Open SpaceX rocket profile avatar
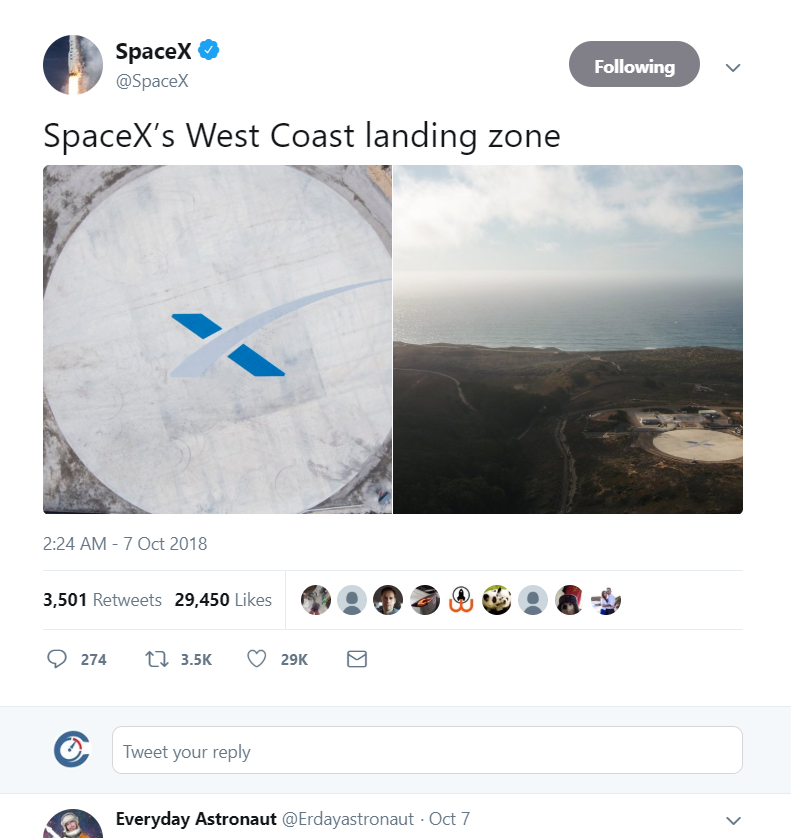The width and height of the screenshot is (791, 838). click(73, 65)
